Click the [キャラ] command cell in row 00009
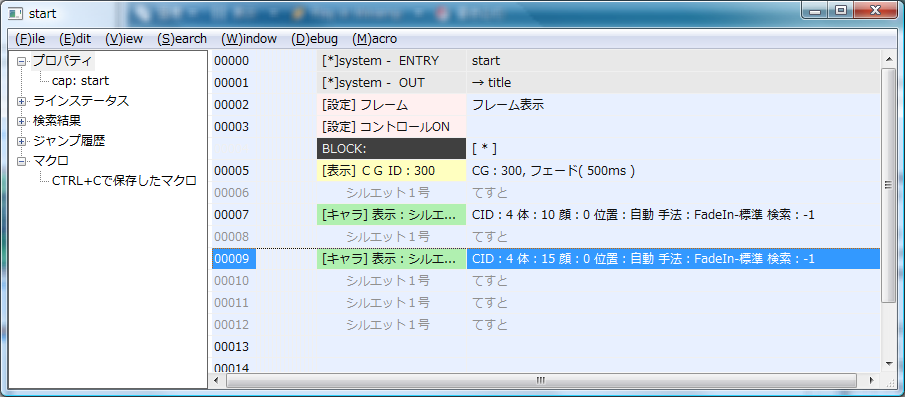Screen dimensions: 905x397 [x=391, y=259]
